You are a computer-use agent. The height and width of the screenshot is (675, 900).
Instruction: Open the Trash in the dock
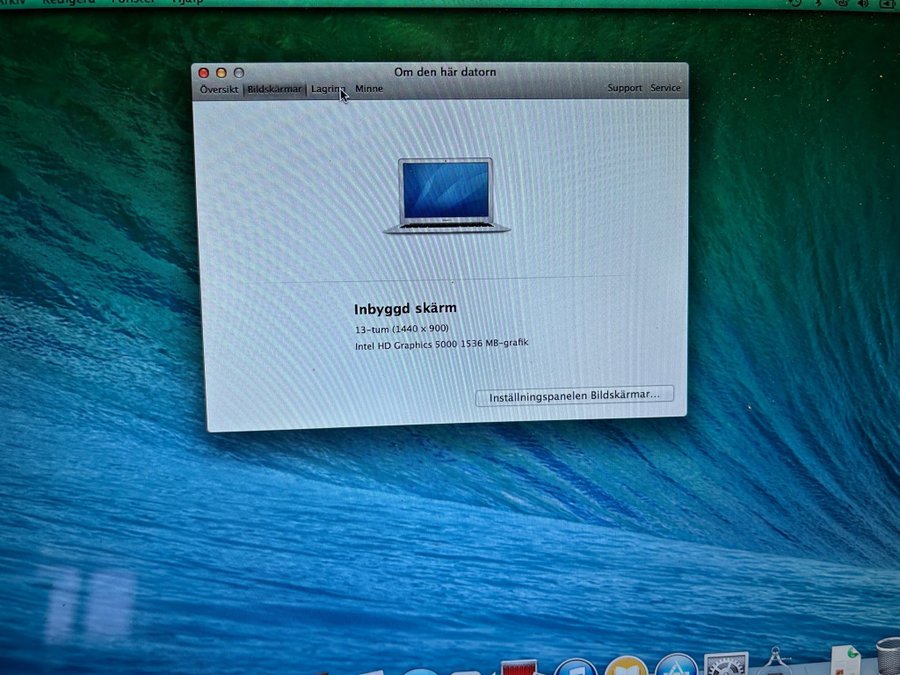point(887,657)
